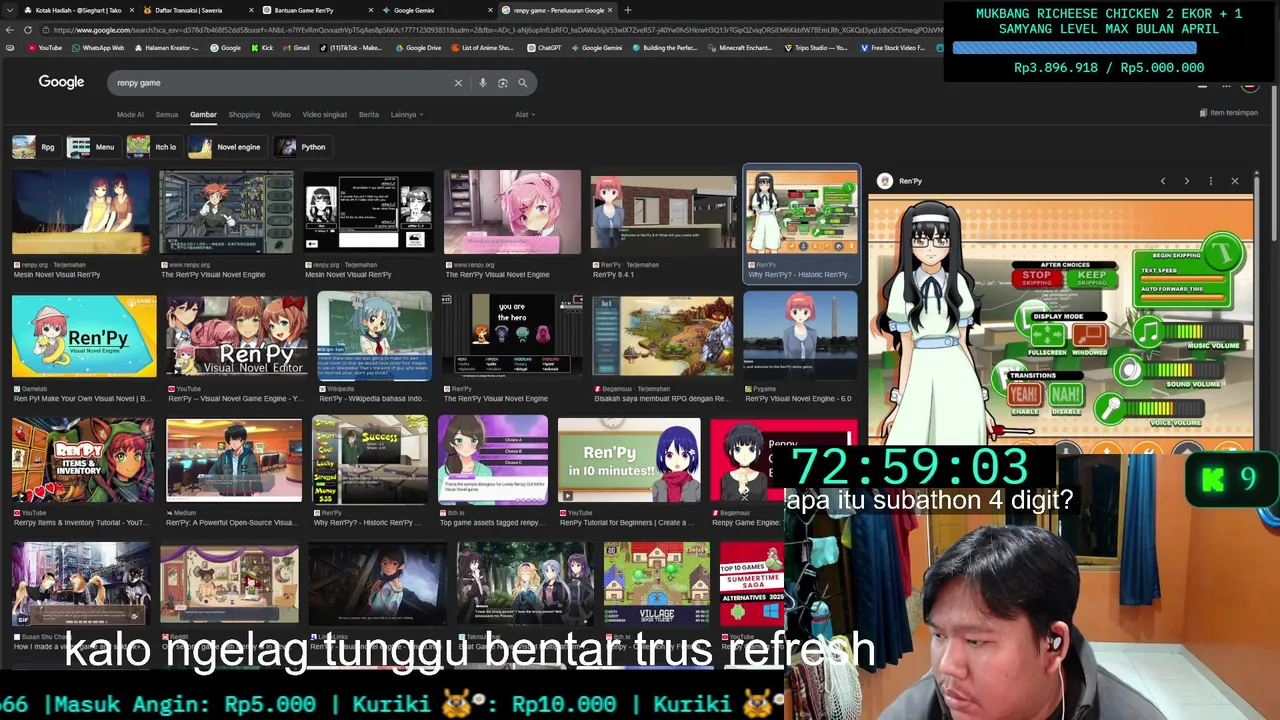
Task: Show previous image in Ren'Py preview panel
Action: 1162,181
